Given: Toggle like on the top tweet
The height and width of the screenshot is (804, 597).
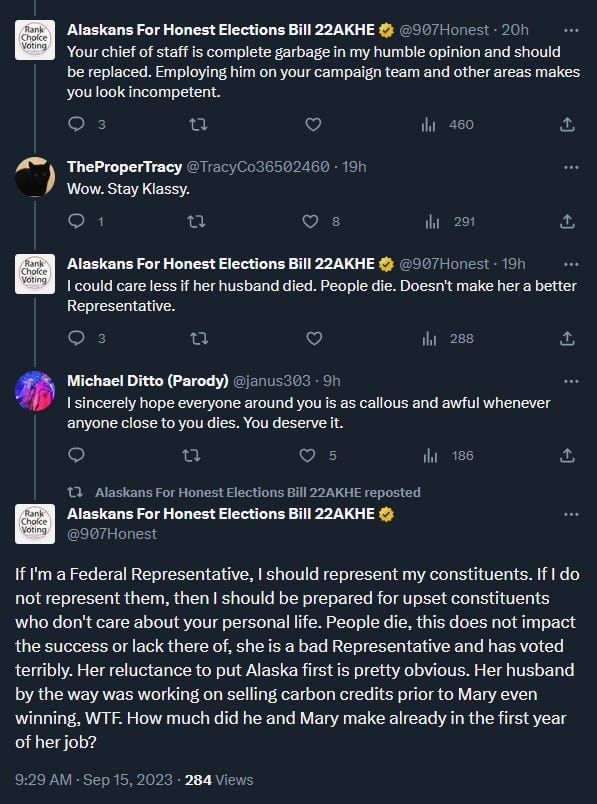Looking at the screenshot, I should [x=312, y=125].
